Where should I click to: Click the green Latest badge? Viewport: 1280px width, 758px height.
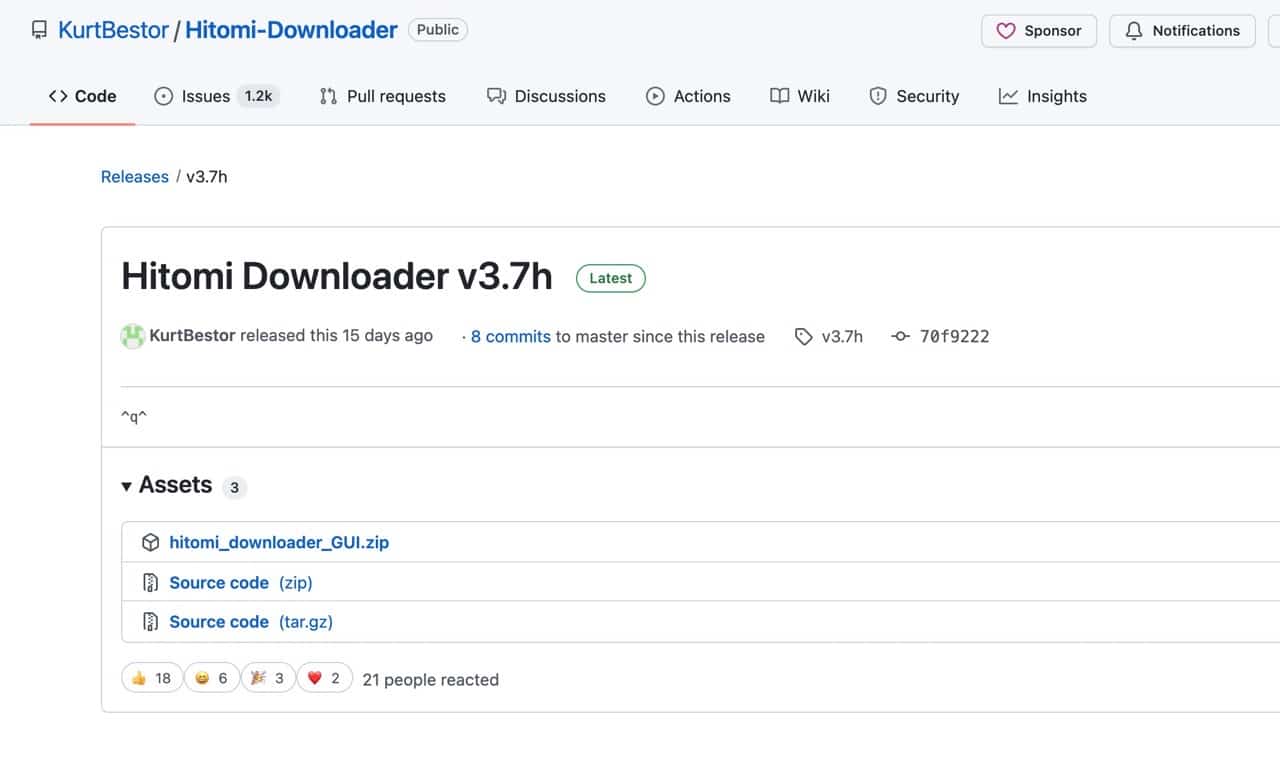tap(611, 278)
